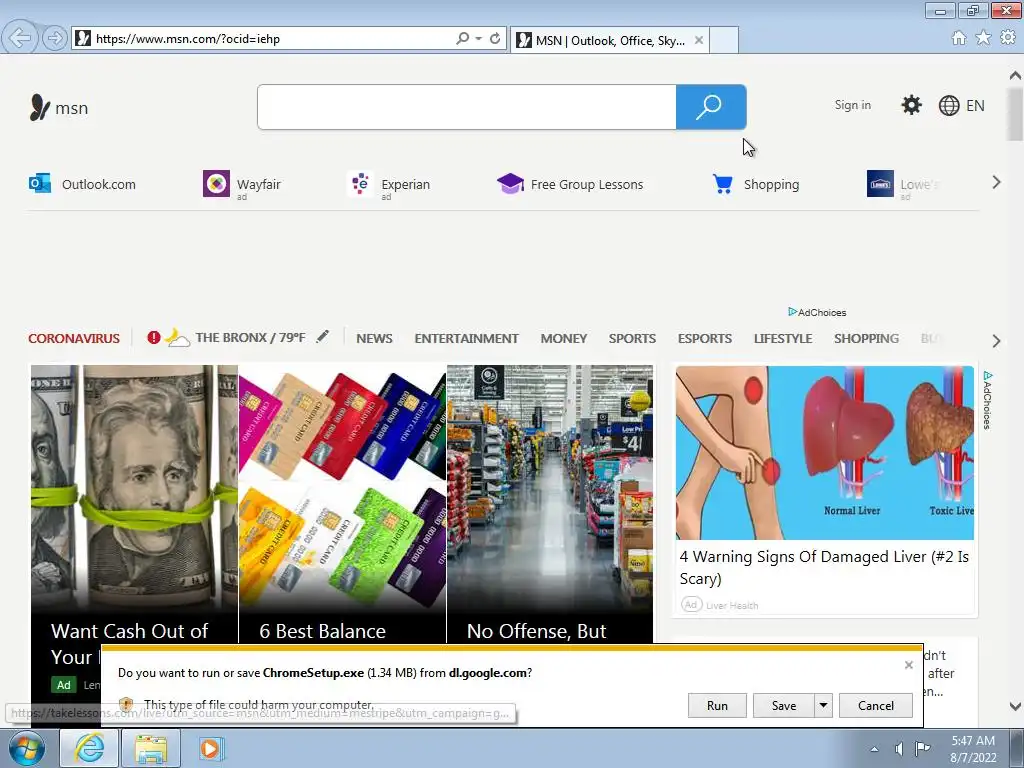Click the browser Back arrow button
1024x768 pixels.
click(20, 39)
